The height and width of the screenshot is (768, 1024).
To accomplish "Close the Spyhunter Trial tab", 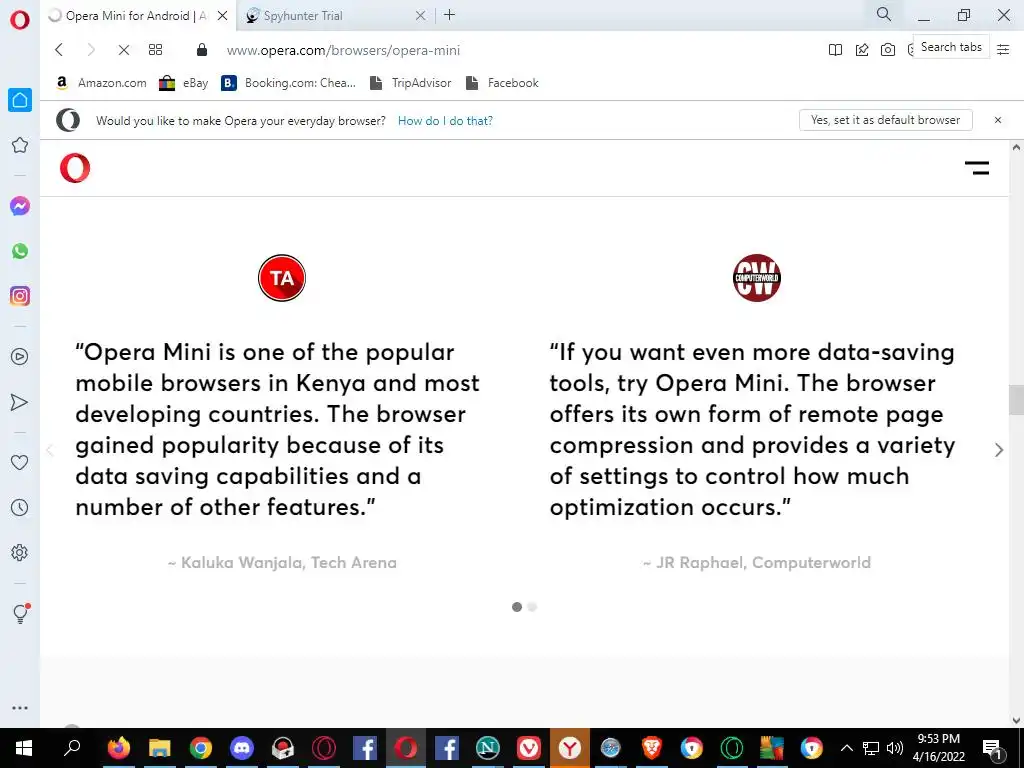I will pos(421,15).
